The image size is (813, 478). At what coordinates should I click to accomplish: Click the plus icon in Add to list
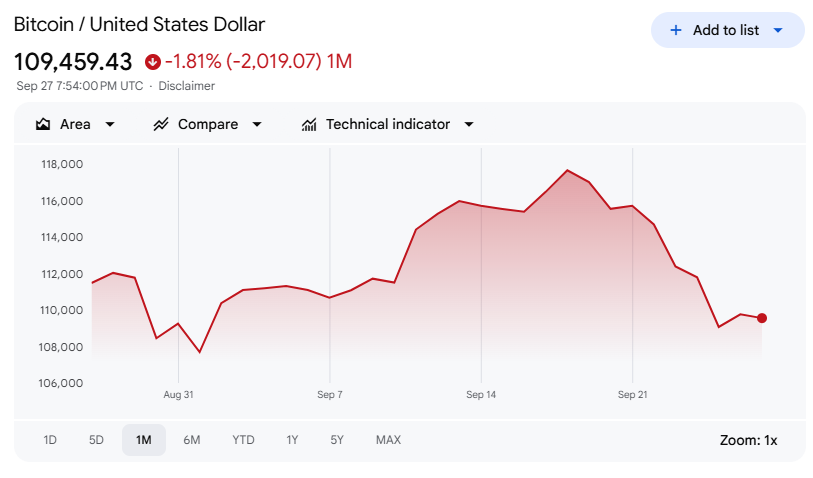676,31
